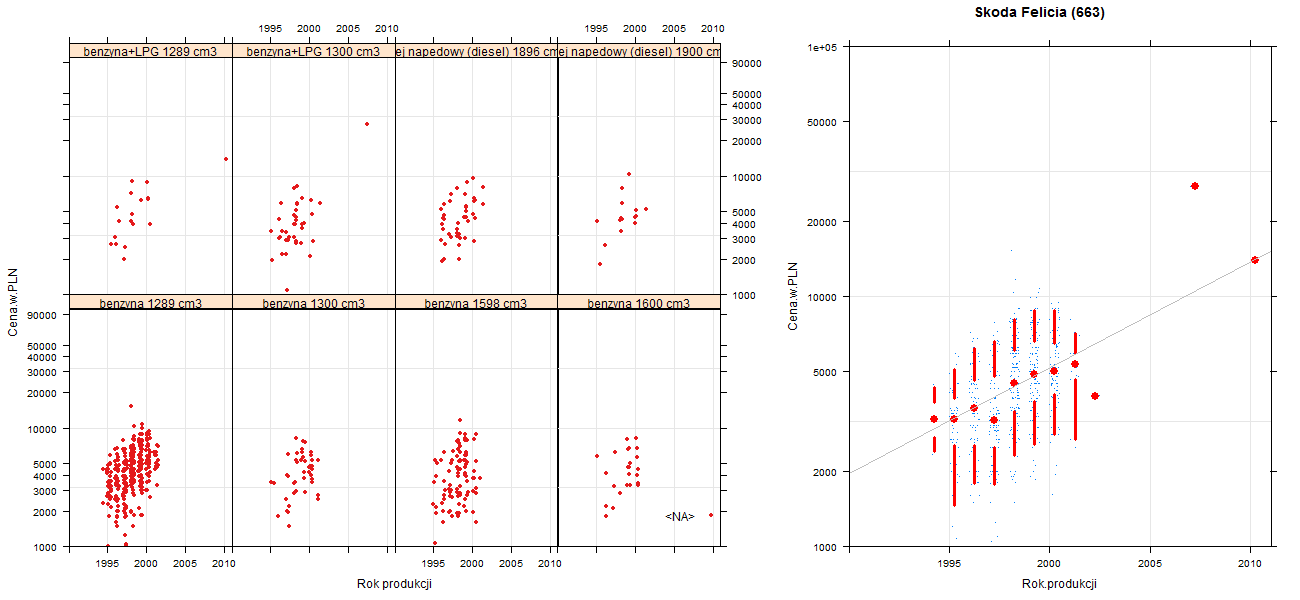
Task: Click the '20000' tick on the Skoda Felicia chart
Action: [x=823, y=221]
